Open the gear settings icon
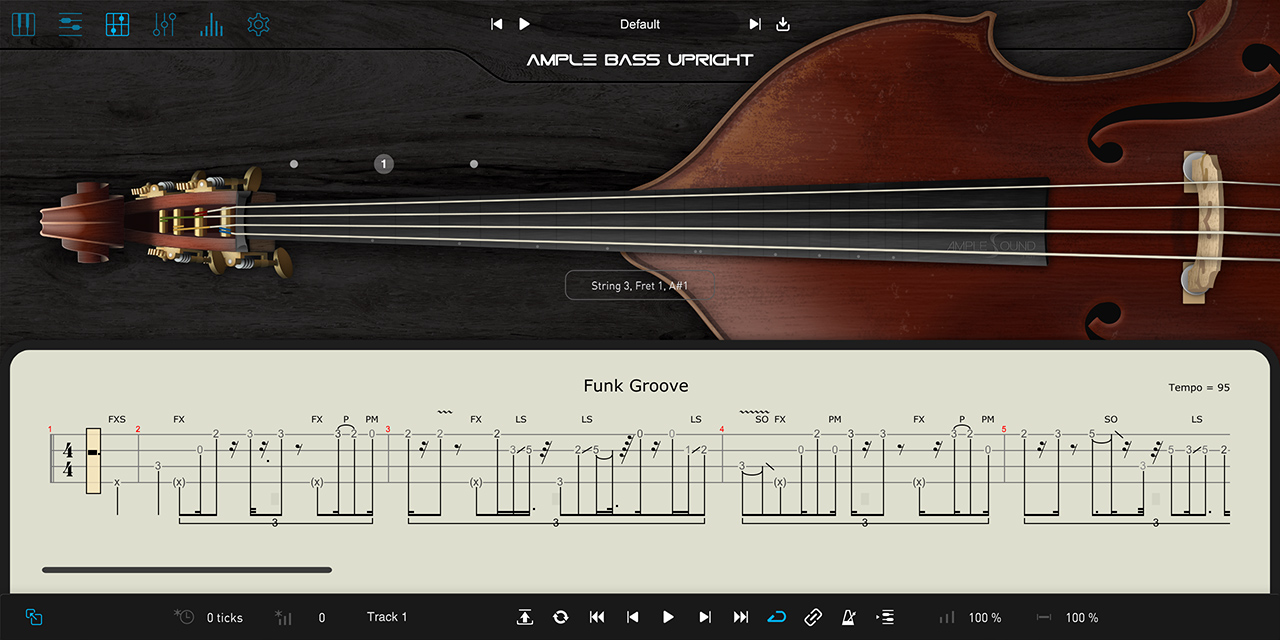 tap(259, 24)
